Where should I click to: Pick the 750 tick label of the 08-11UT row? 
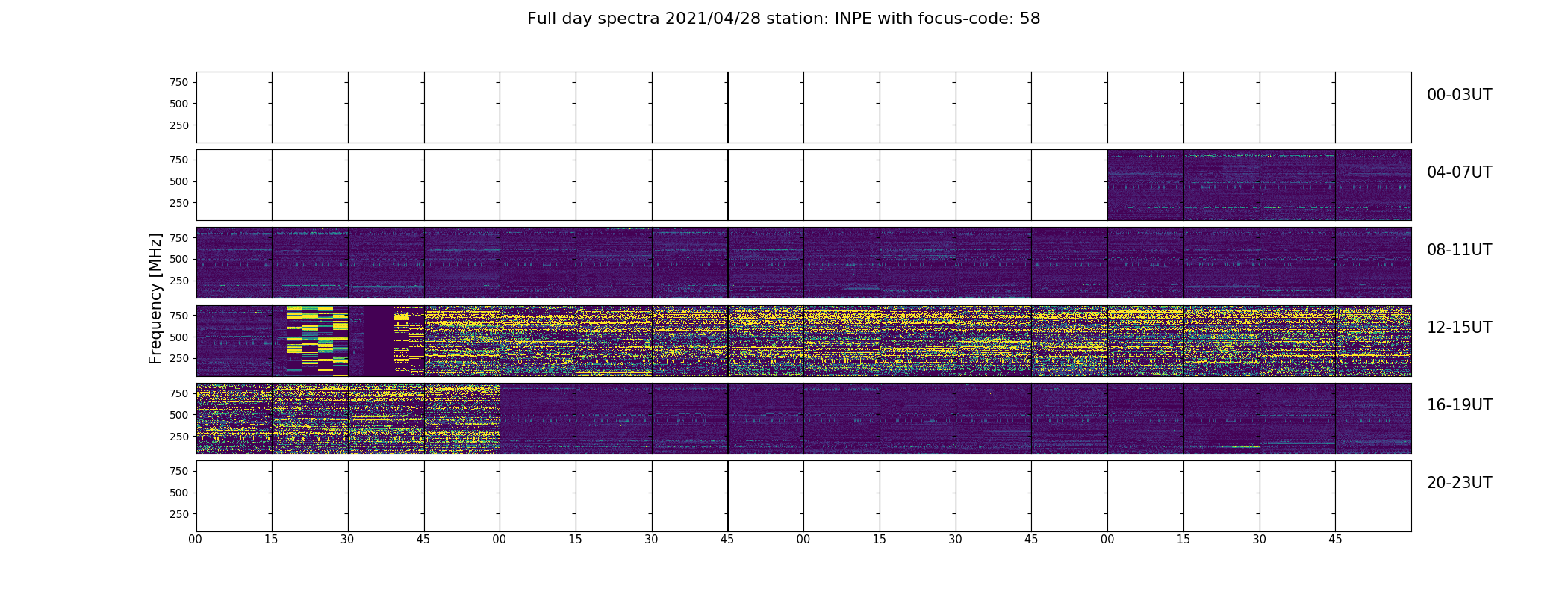tap(179, 238)
